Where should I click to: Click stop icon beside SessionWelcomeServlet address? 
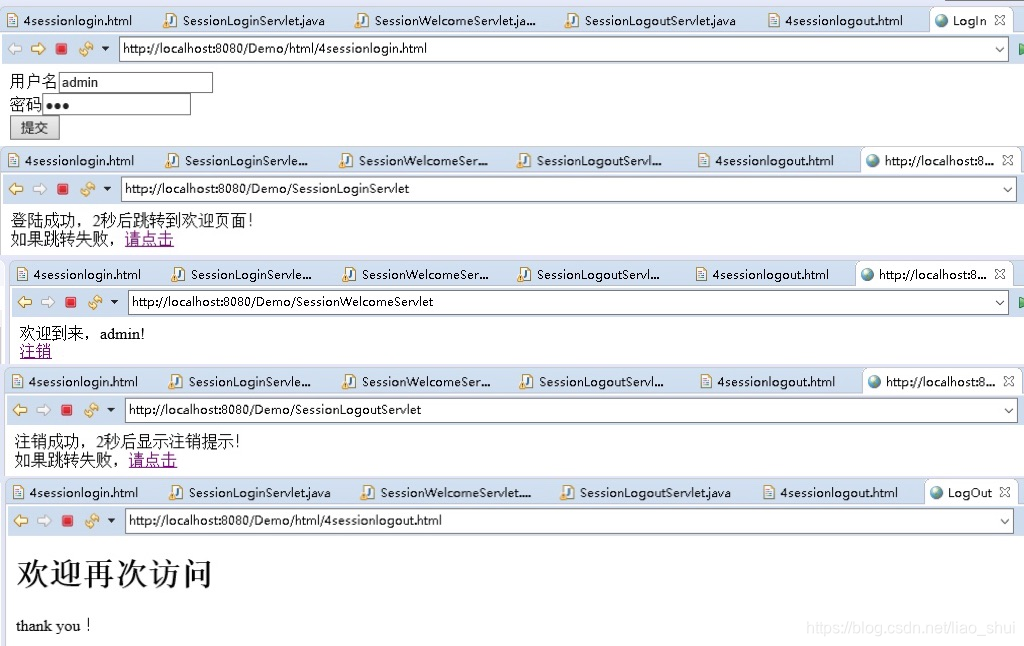[71, 302]
